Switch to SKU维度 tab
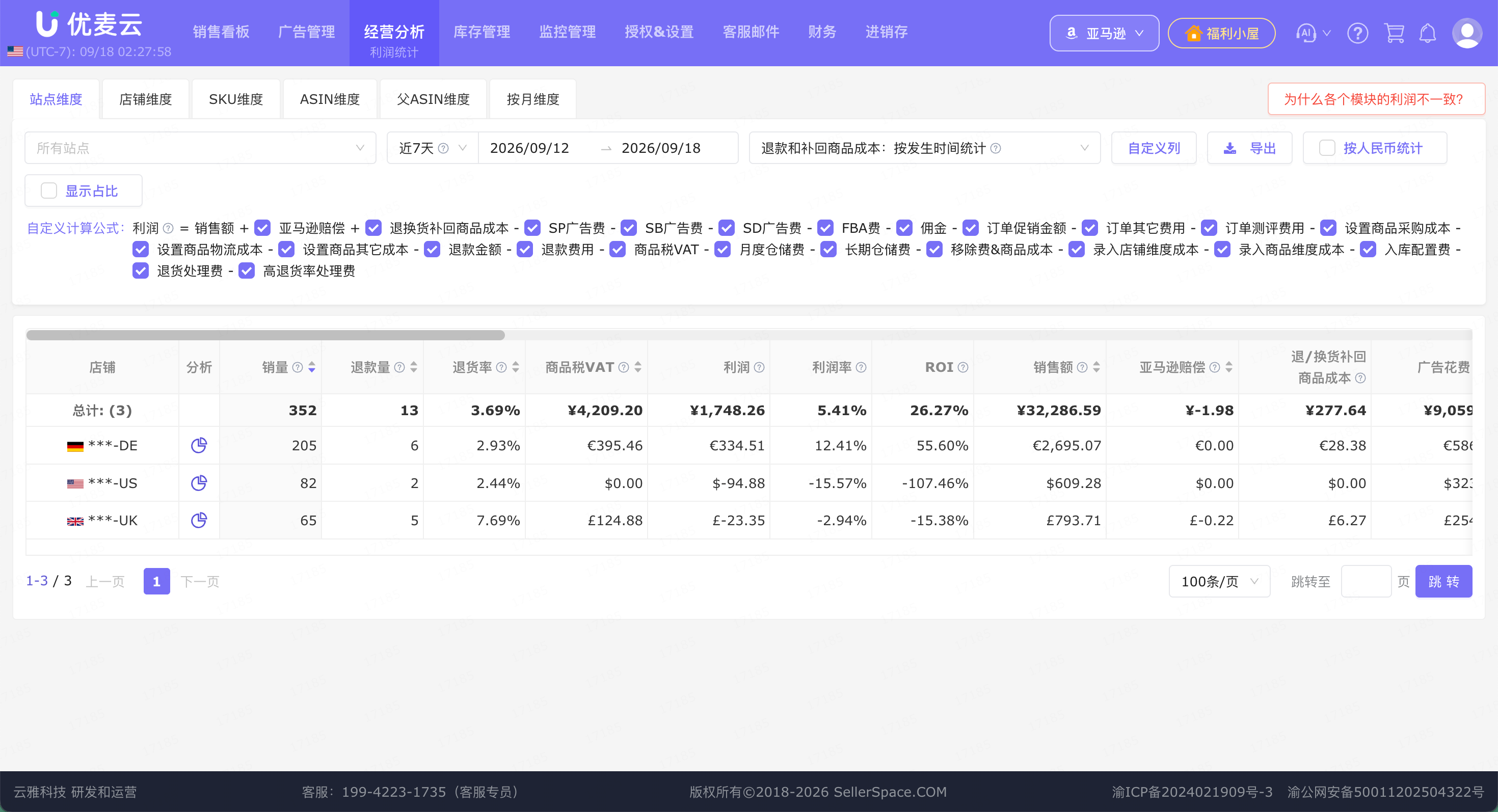 [235, 99]
